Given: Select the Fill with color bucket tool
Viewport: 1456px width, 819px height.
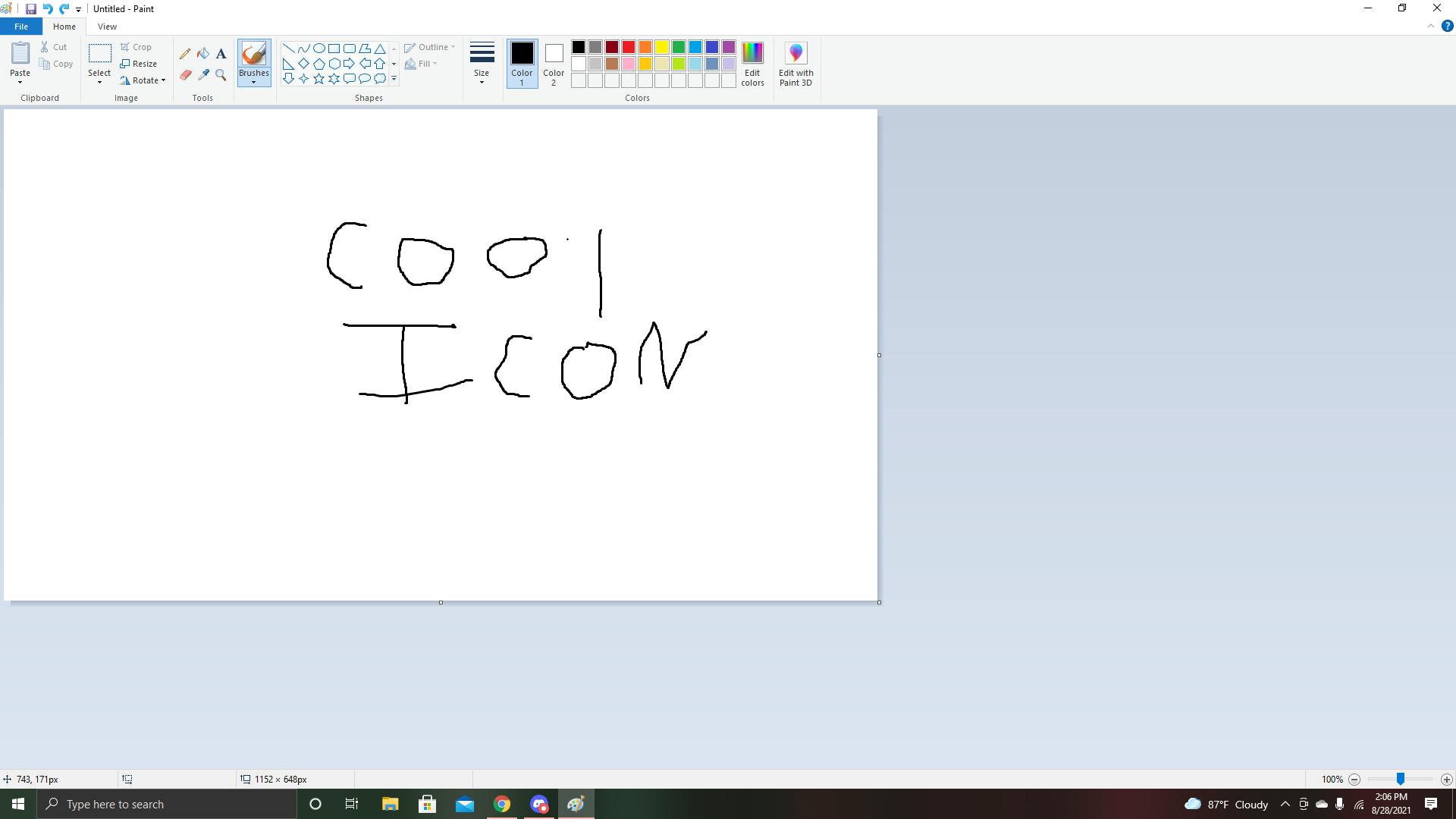Looking at the screenshot, I should (x=203, y=54).
